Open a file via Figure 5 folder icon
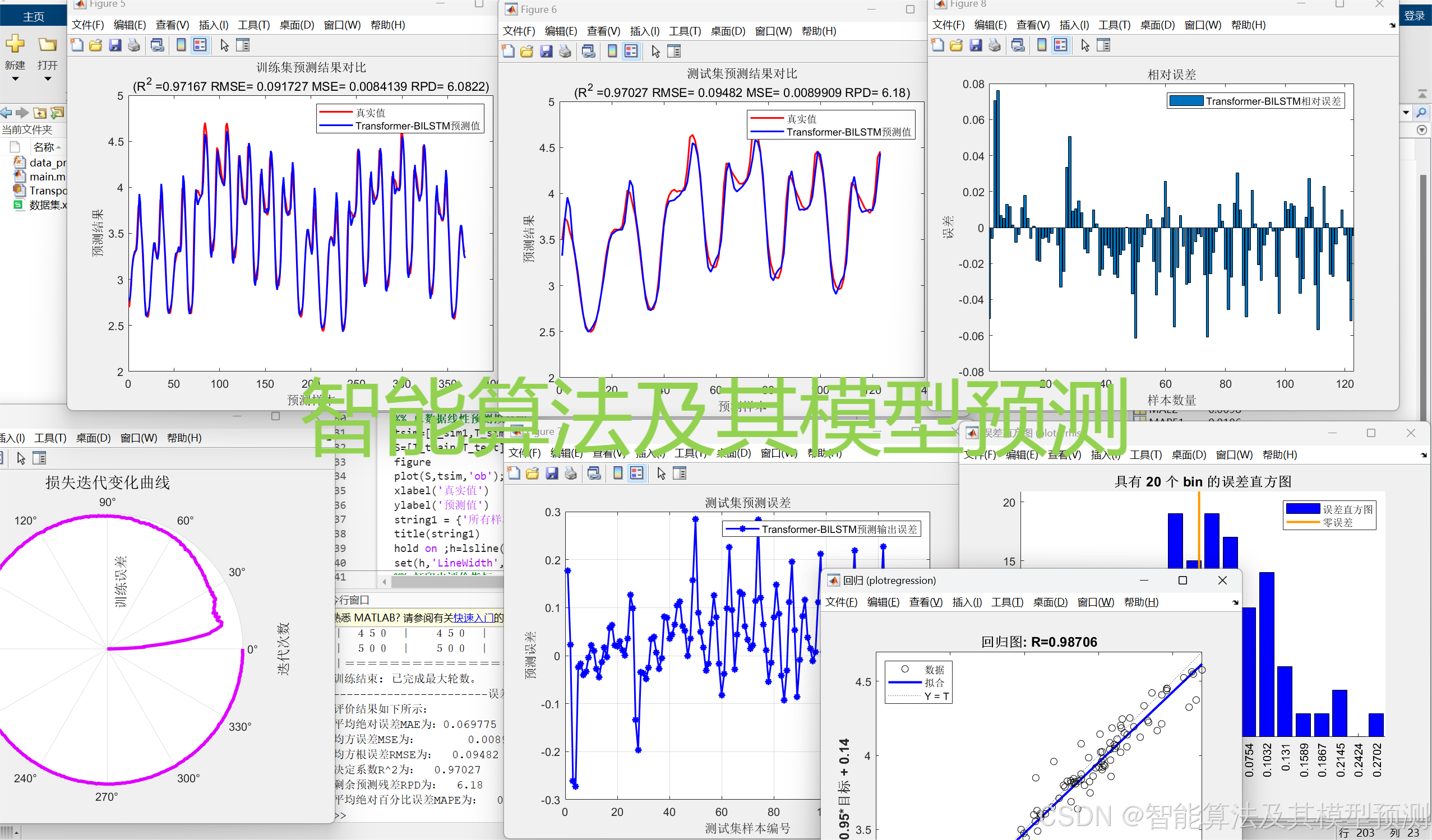 [x=95, y=45]
